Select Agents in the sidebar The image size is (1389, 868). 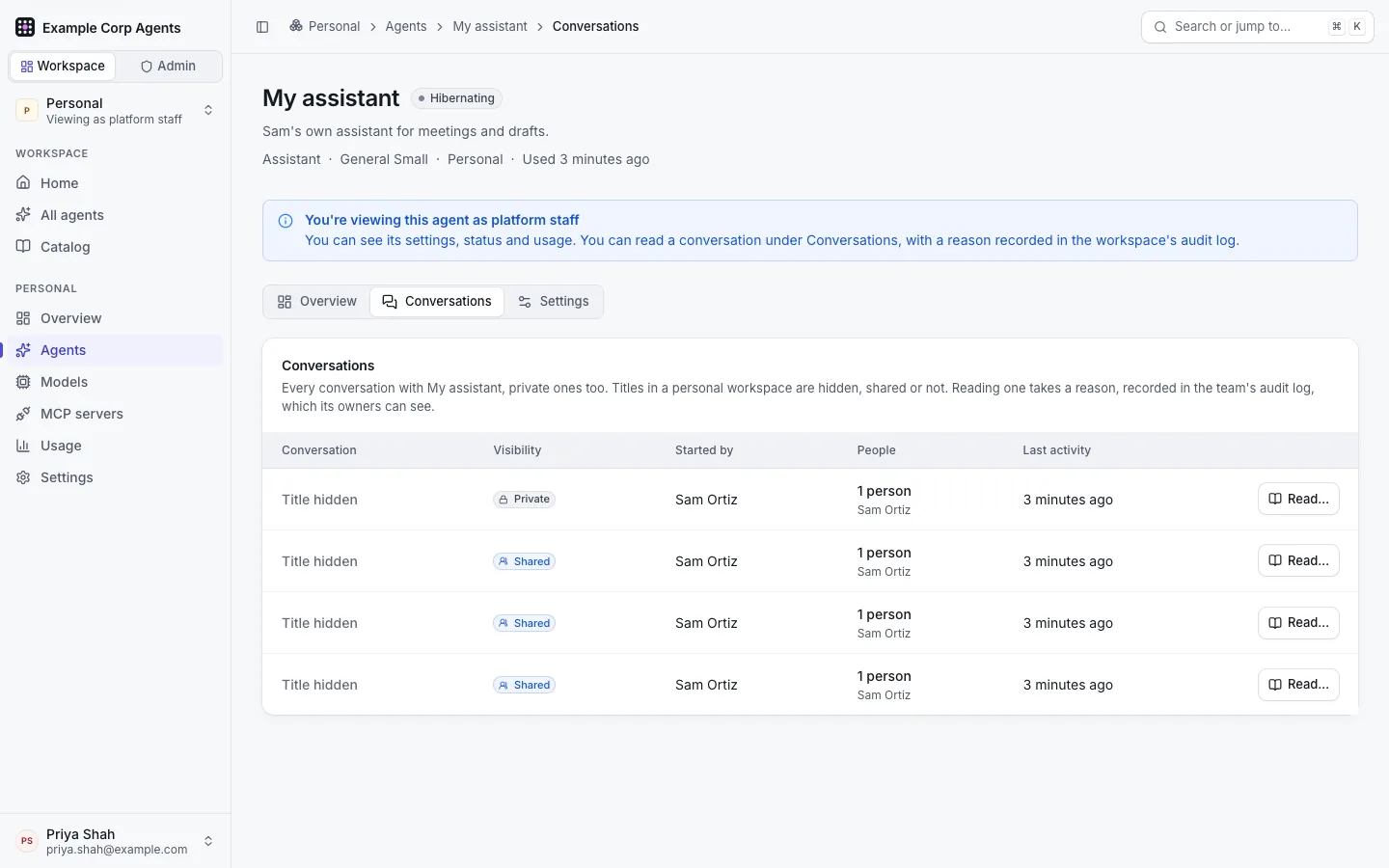click(x=116, y=350)
